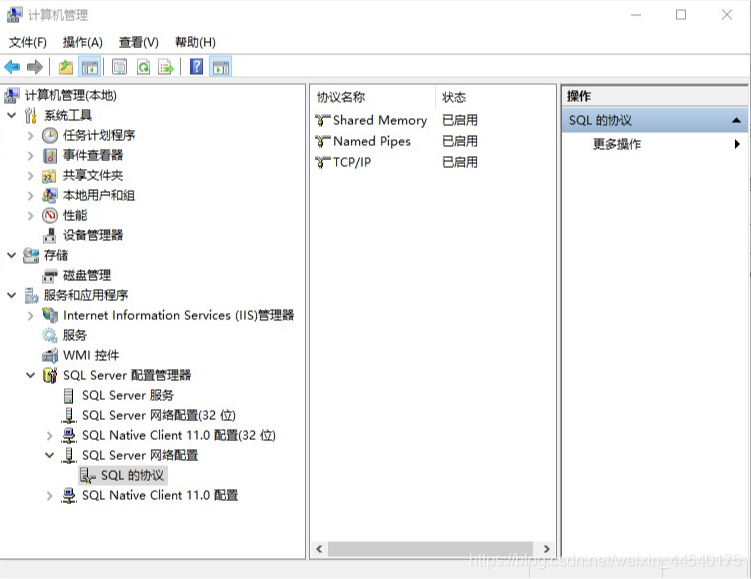Click the Computer Management root icon
Viewport: 751px width, 579px height.
click(x=12, y=95)
